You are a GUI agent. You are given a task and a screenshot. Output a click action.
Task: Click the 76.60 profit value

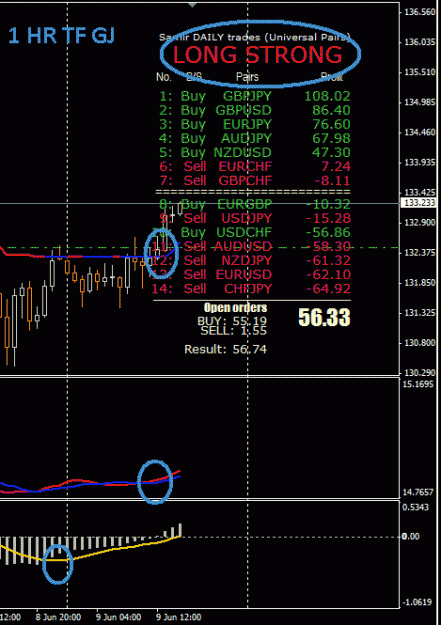[x=331, y=124]
